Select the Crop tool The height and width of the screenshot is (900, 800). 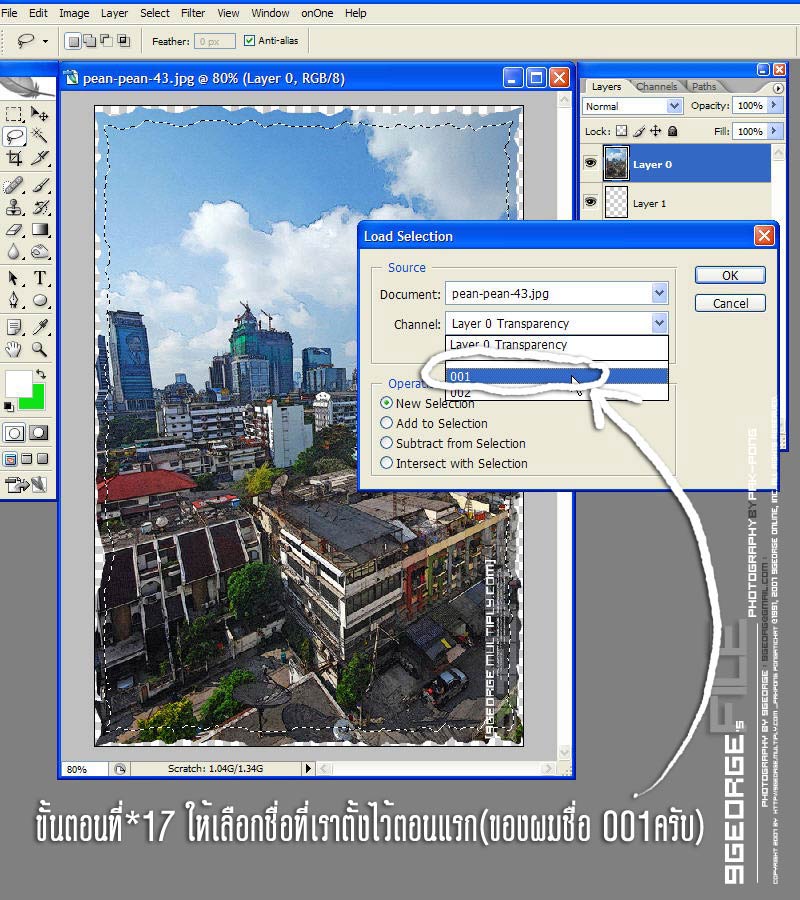coord(14,157)
